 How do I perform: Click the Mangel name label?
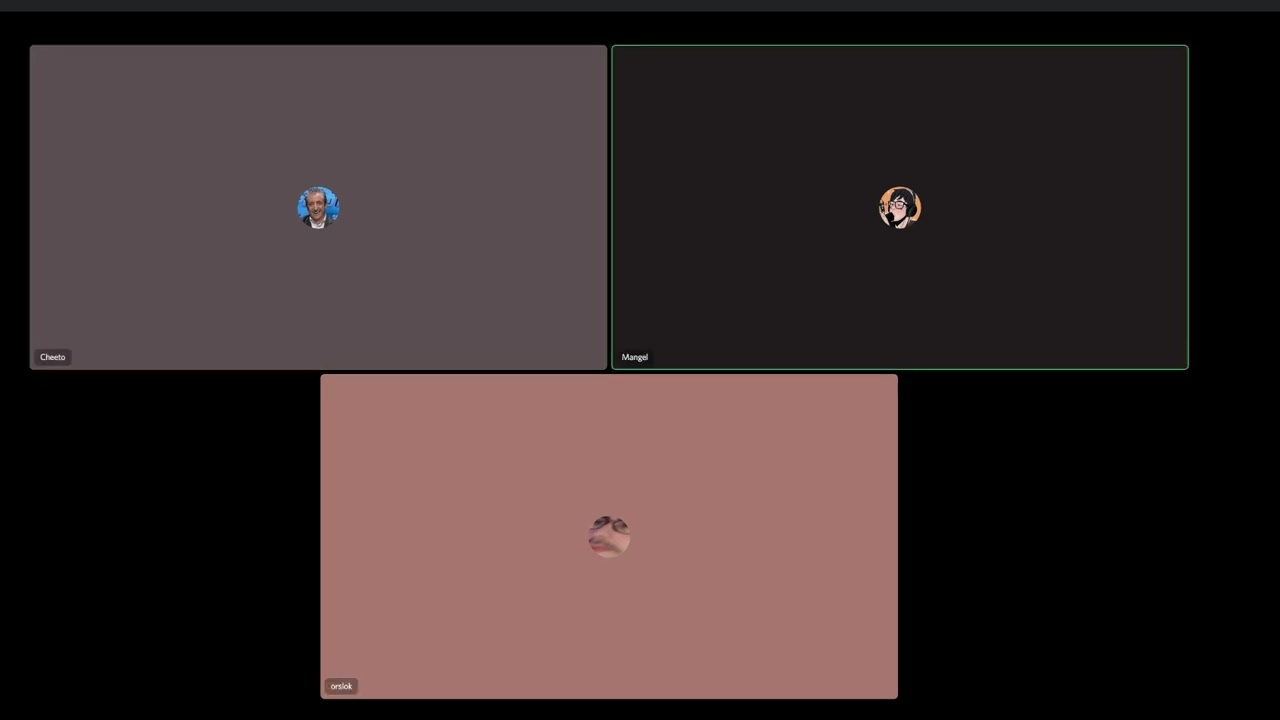pyautogui.click(x=635, y=357)
